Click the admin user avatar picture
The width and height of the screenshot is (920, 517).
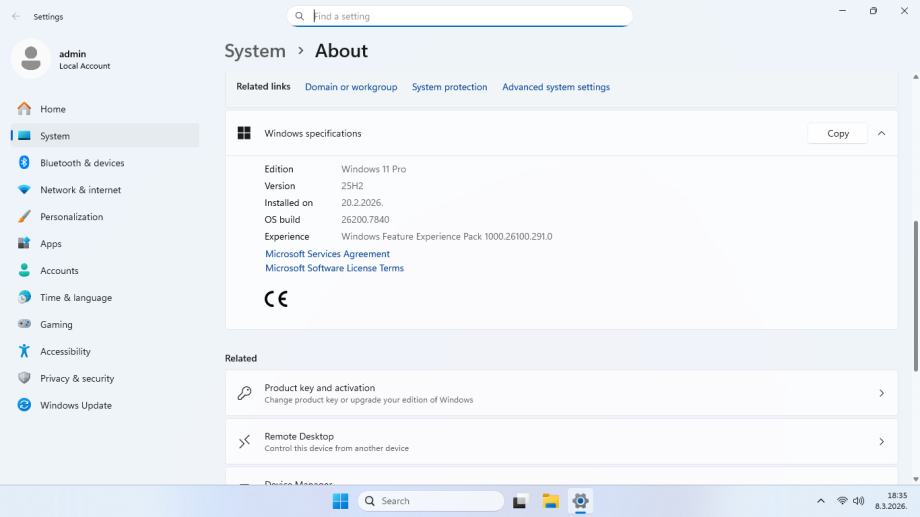click(x=31, y=59)
